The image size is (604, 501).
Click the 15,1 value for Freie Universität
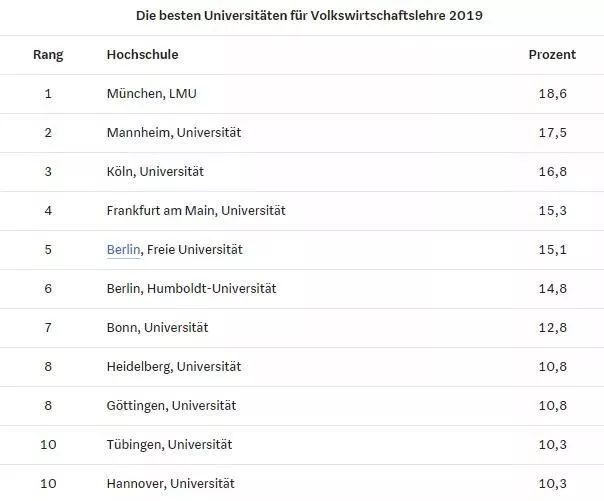[552, 250]
